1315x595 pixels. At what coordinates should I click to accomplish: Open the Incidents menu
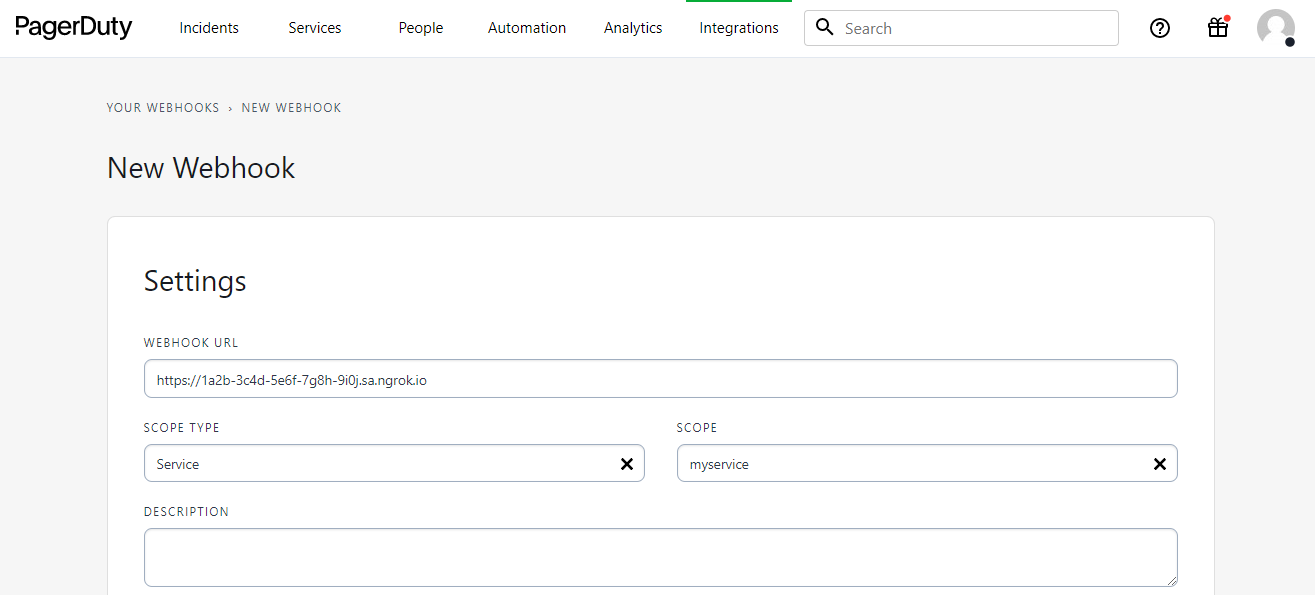pyautogui.click(x=208, y=28)
